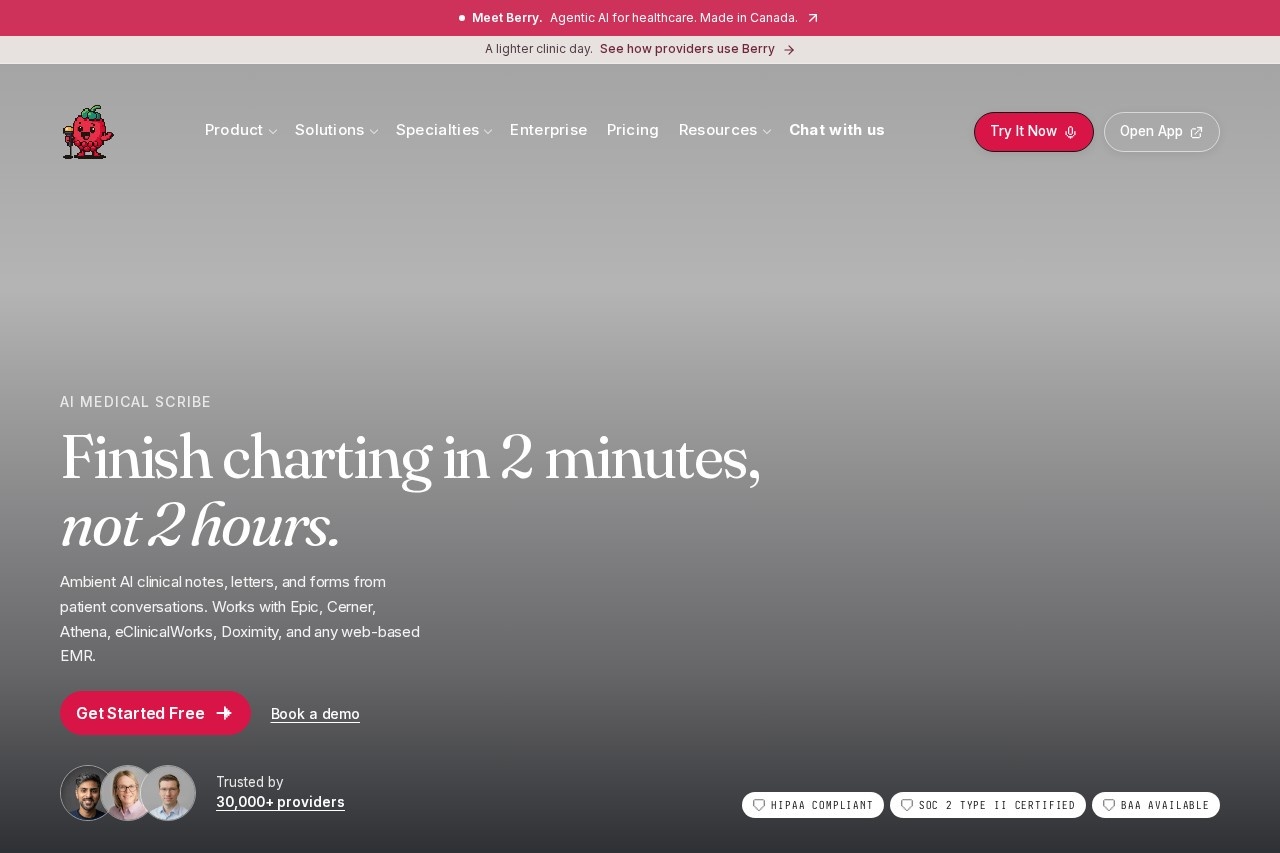Click the external link icon in Open App
This screenshot has height=853, width=1280.
(1196, 132)
